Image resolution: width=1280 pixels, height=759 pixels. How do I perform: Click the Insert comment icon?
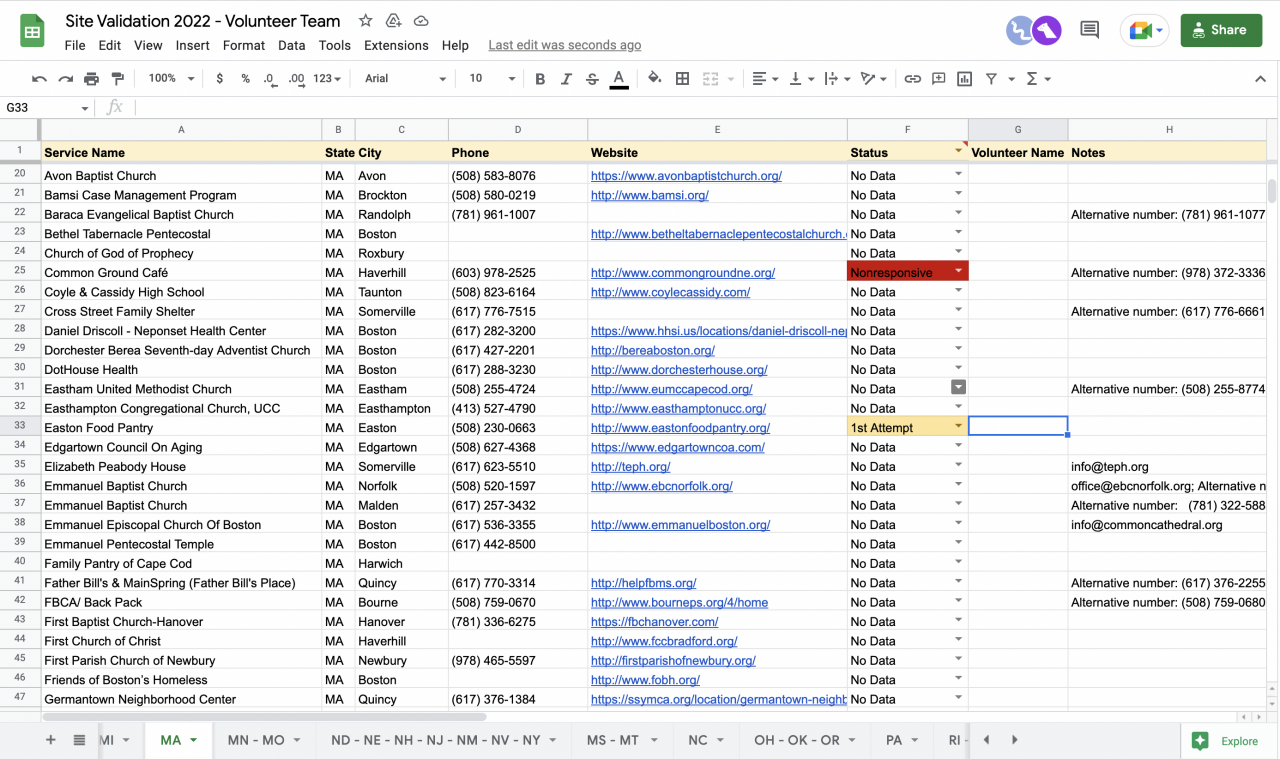pos(939,79)
